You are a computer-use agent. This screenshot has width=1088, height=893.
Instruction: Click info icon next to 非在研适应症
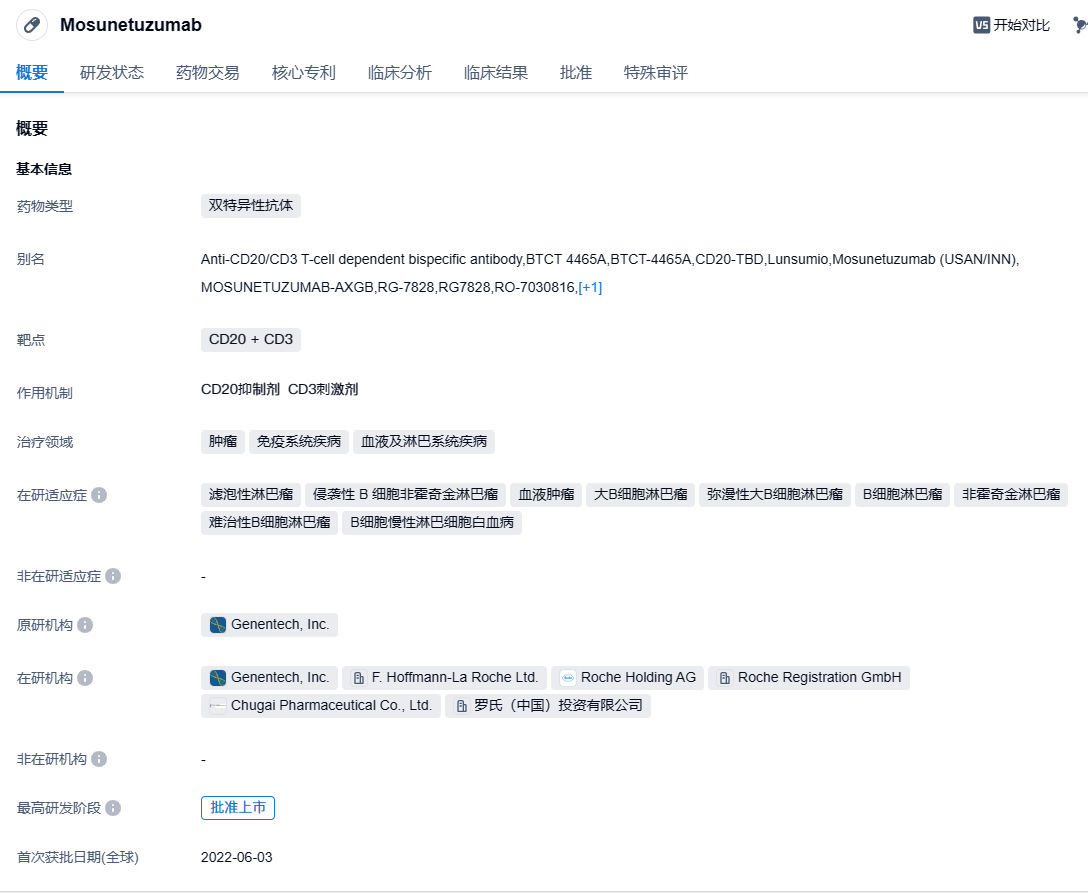pyautogui.click(x=113, y=576)
